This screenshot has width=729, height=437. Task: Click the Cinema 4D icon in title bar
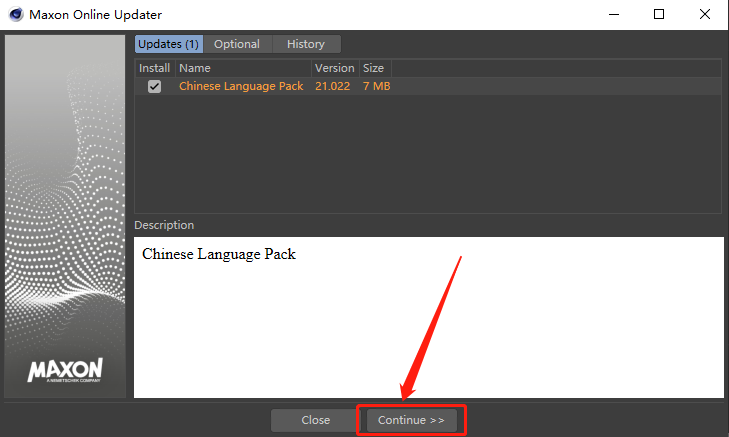(x=16, y=14)
